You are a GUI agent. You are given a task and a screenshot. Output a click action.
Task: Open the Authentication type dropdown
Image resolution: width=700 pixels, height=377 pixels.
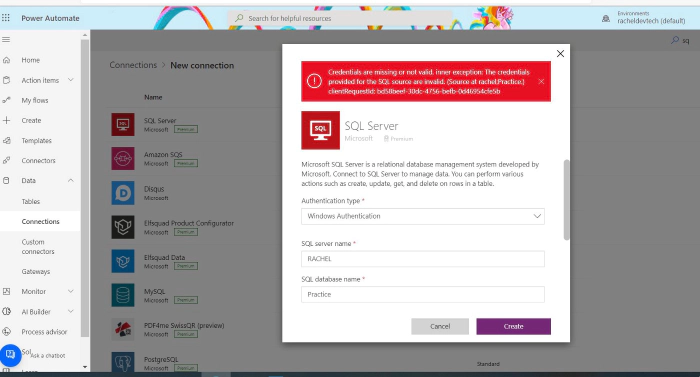tap(423, 216)
